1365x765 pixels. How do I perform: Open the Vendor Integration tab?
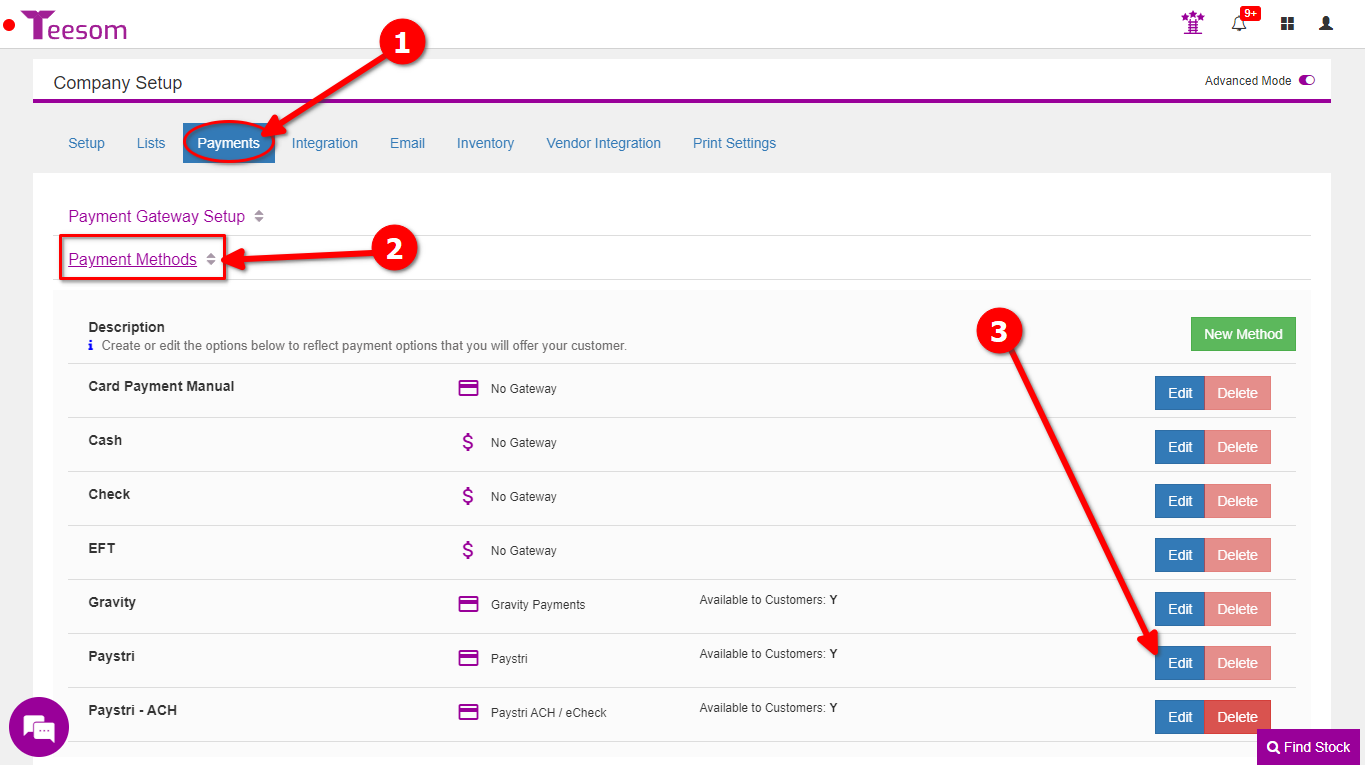[x=604, y=143]
